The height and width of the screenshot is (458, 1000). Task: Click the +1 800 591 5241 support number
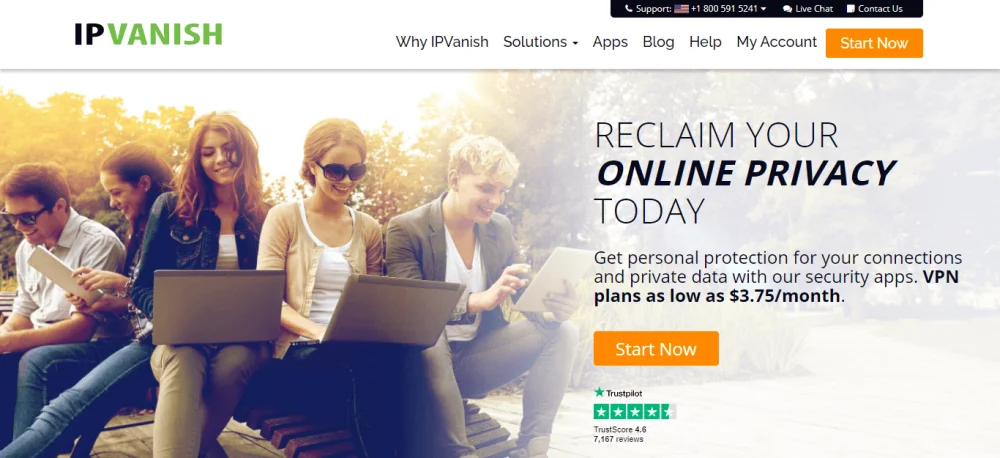click(x=724, y=9)
